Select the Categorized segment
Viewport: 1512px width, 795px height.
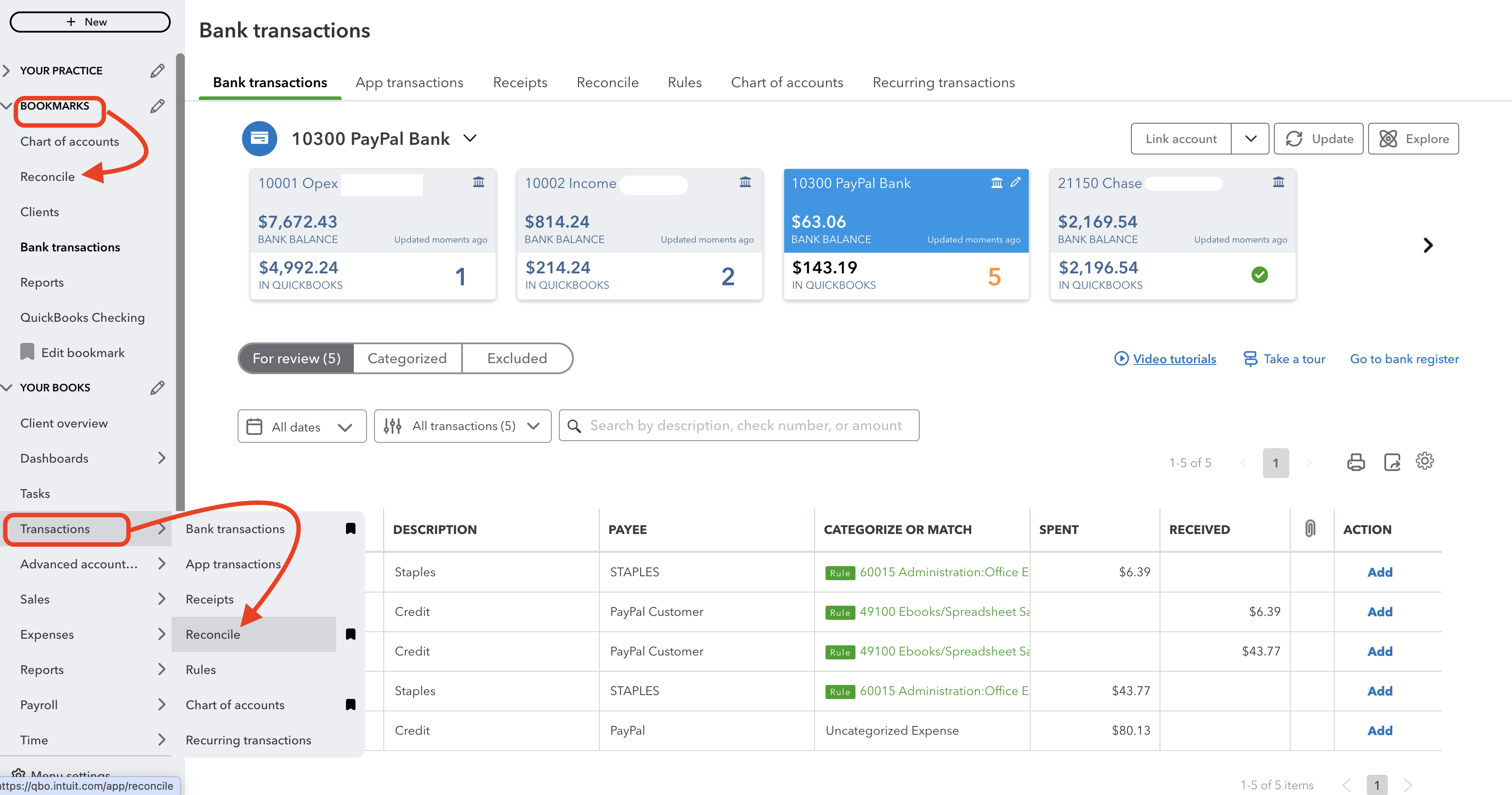pos(407,358)
